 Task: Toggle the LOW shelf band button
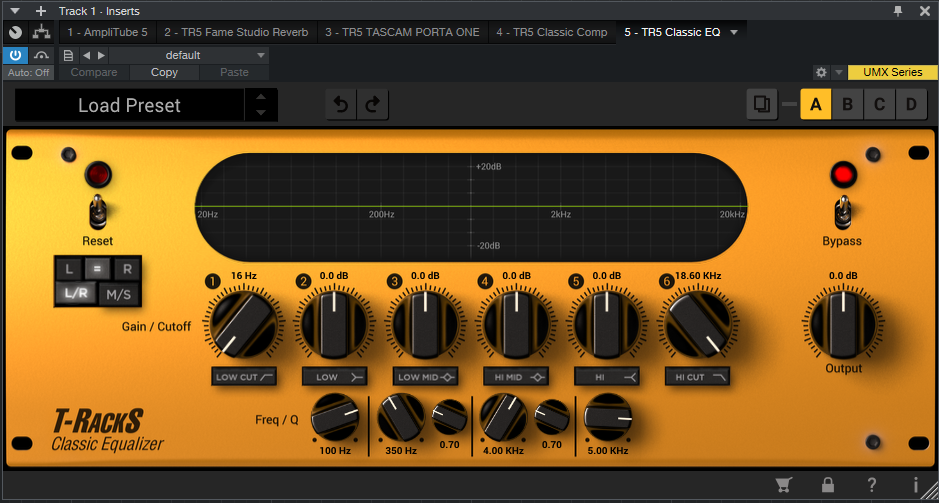click(x=335, y=377)
